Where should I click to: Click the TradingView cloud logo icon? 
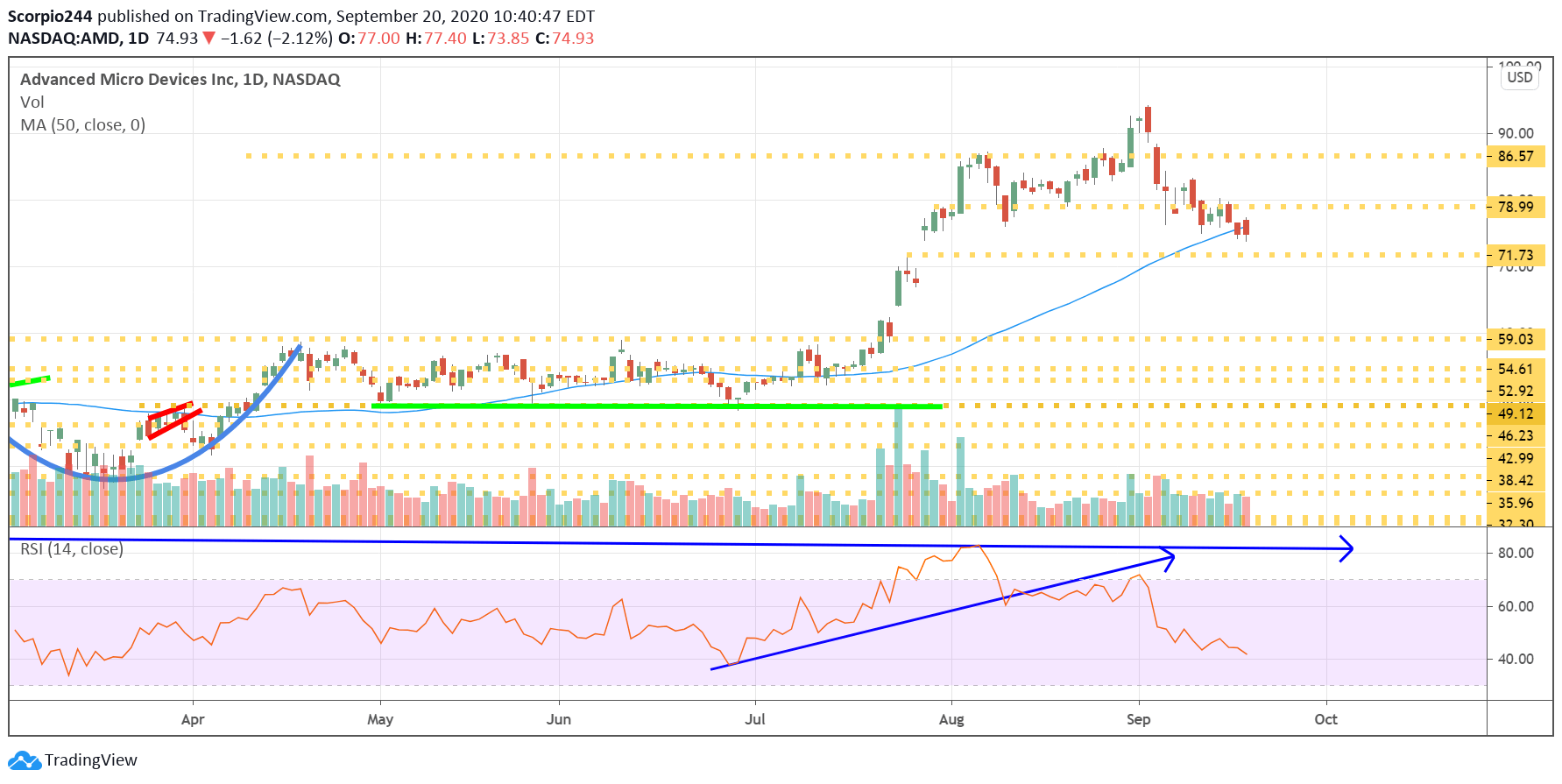[25, 760]
